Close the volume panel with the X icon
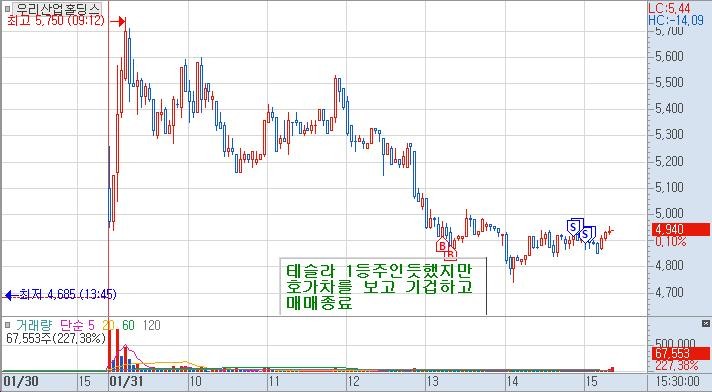This screenshot has width=712, height=392. [705, 323]
